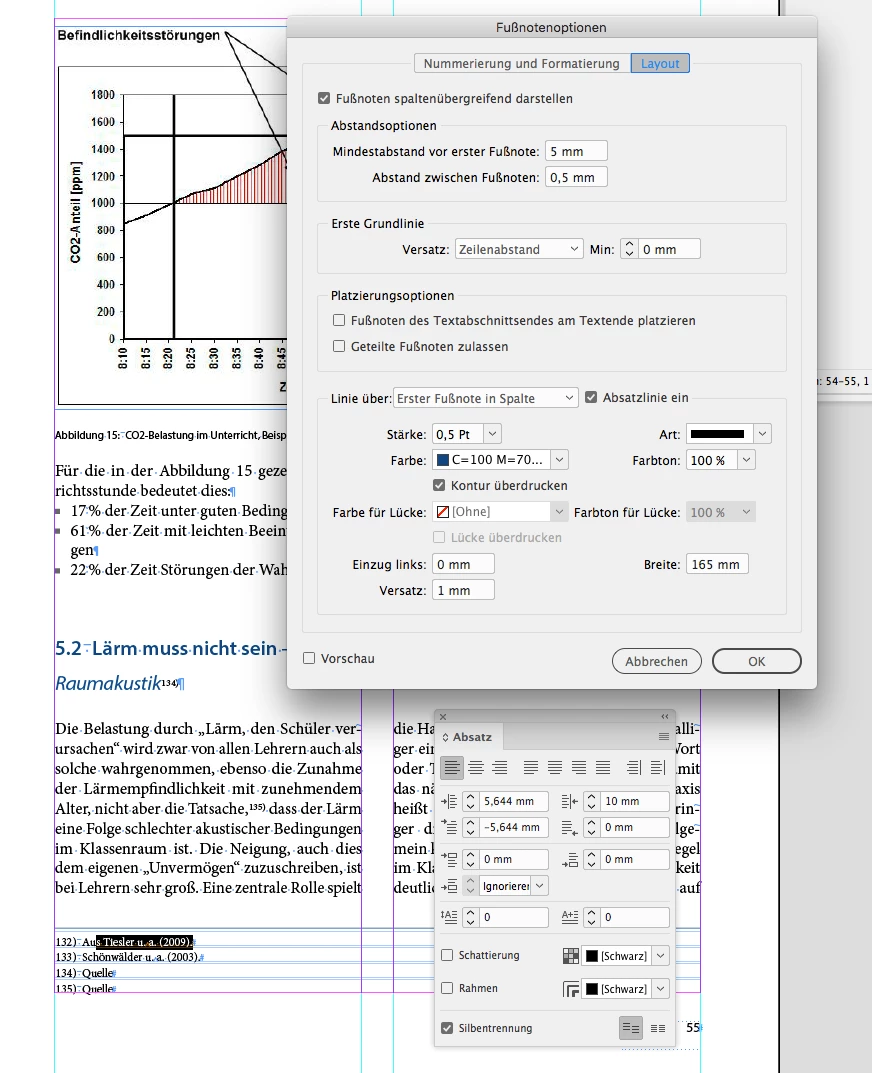Select align to baseline grid icon
The width and height of the screenshot is (872, 1073).
pos(657,1028)
